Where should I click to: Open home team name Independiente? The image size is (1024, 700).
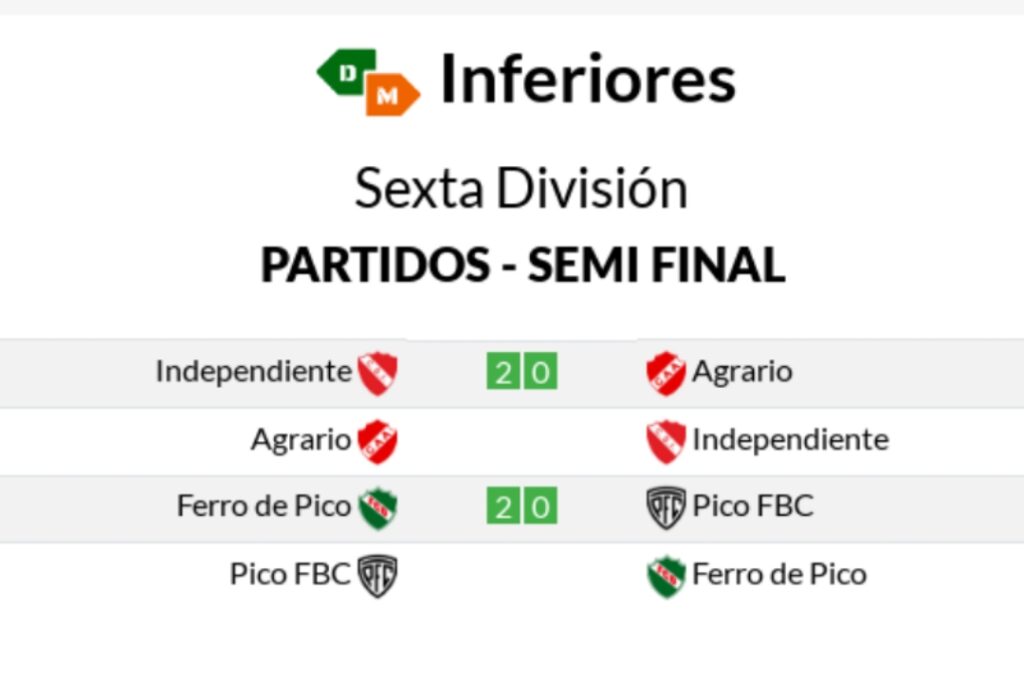[253, 372]
